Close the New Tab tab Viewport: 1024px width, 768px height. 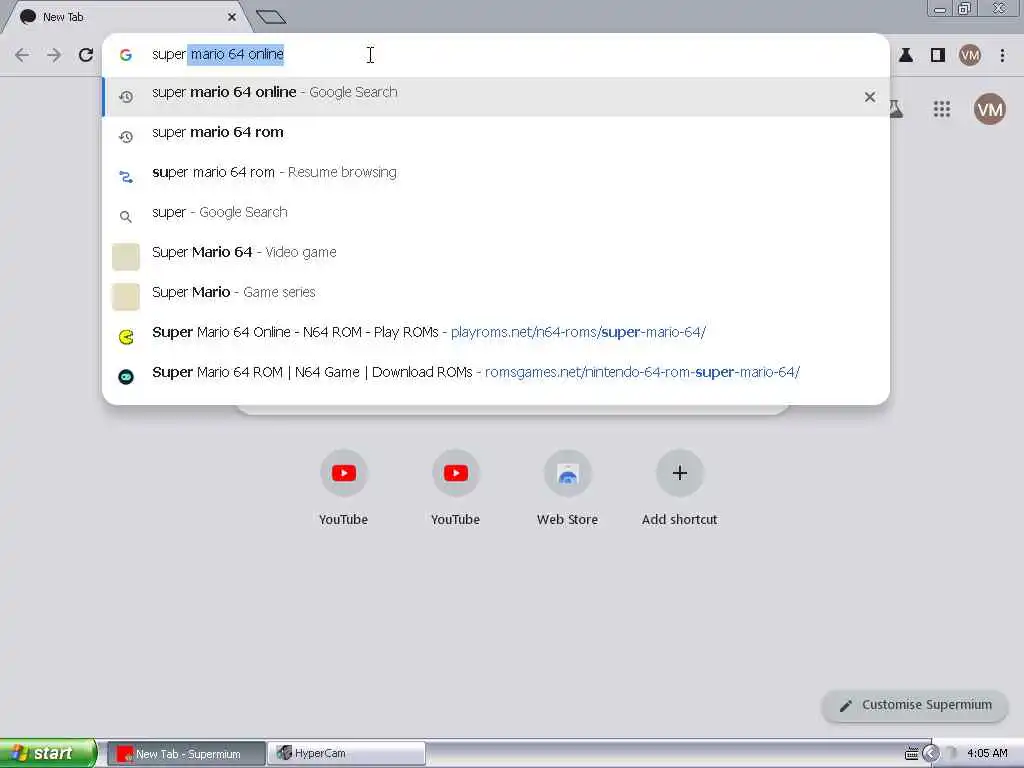coord(232,17)
